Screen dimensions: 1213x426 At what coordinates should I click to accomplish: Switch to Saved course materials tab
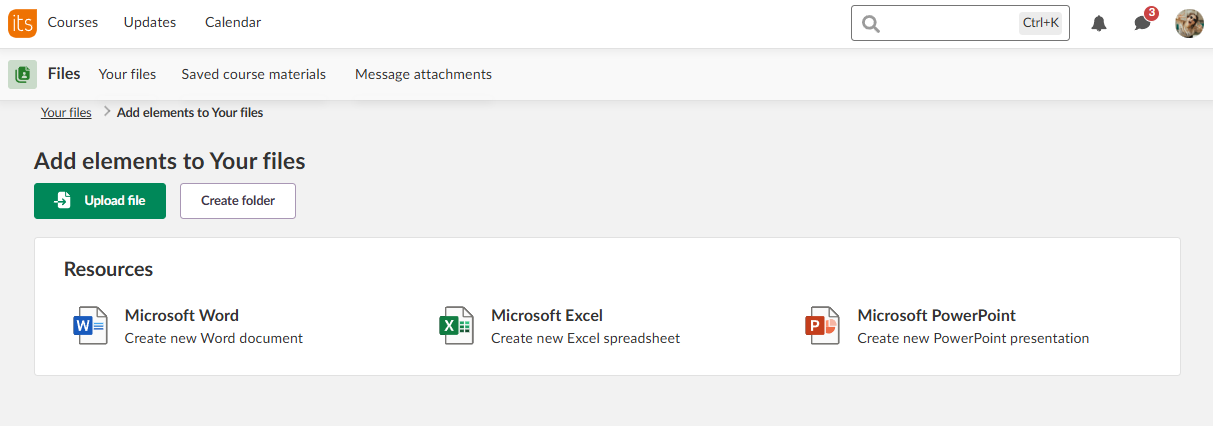(254, 74)
